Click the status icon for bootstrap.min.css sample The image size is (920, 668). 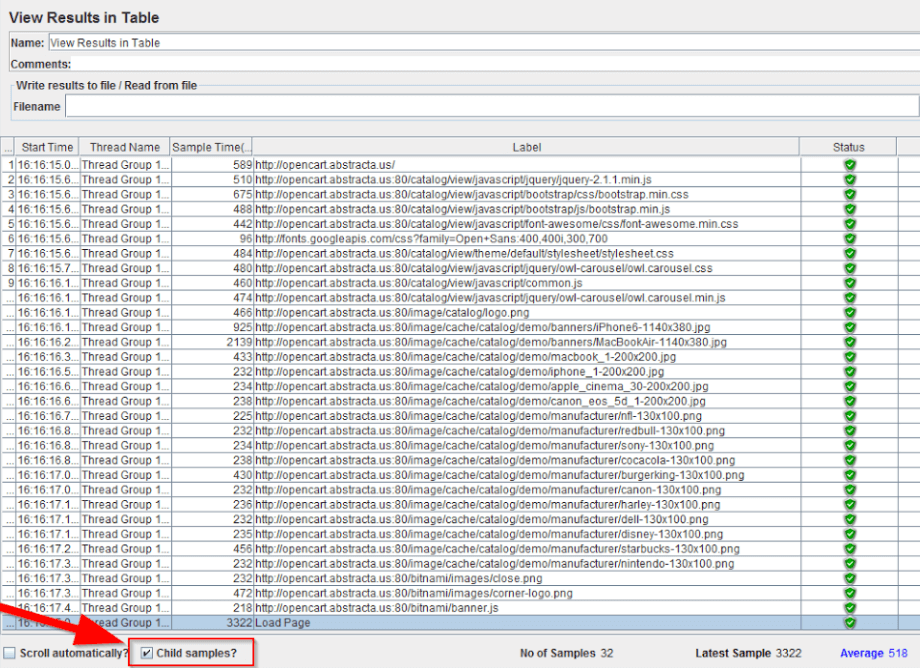(850, 198)
